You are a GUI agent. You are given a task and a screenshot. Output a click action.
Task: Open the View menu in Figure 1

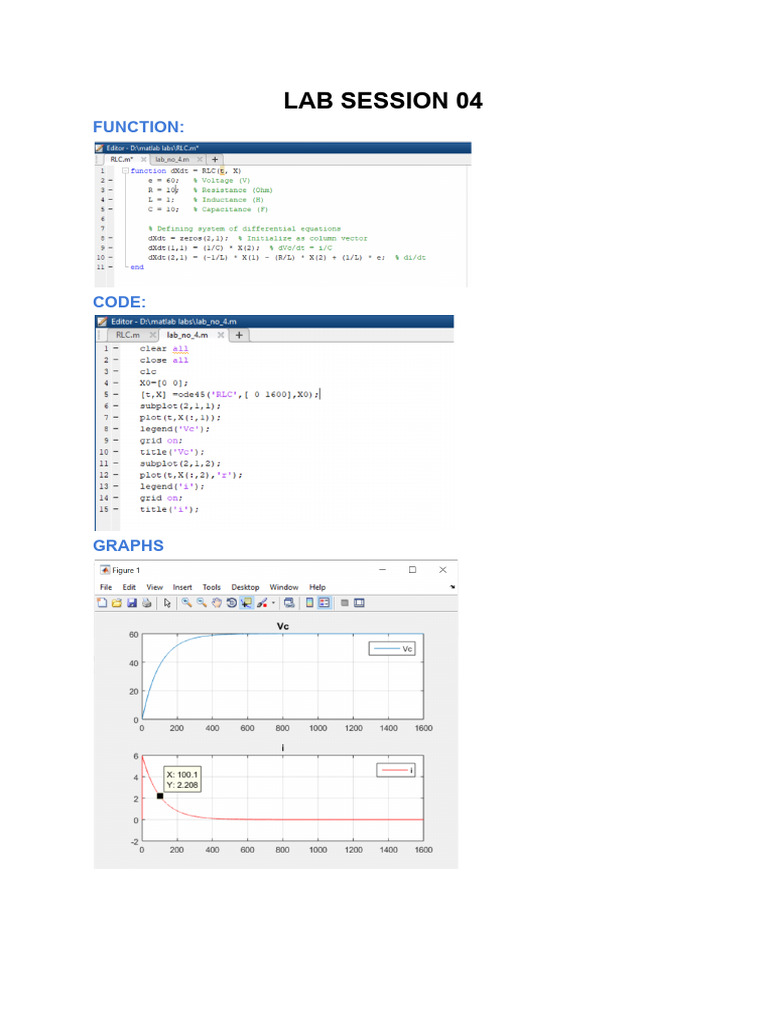pyautogui.click(x=155, y=587)
